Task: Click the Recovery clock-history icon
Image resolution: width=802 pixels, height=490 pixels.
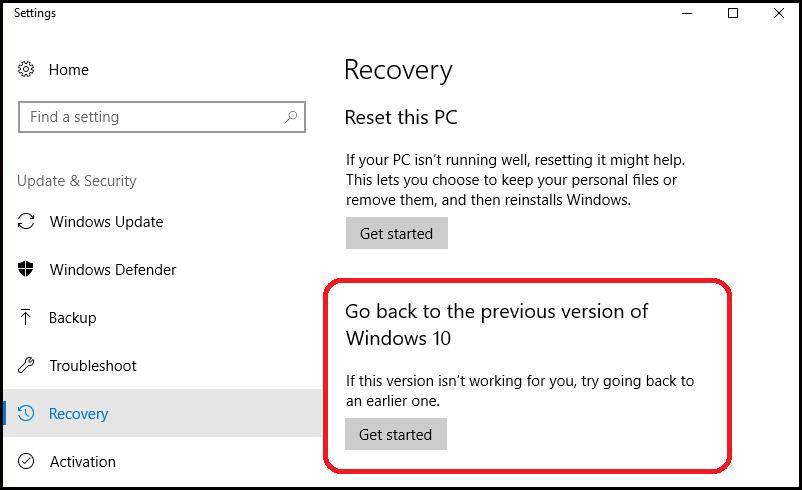Action: [x=26, y=413]
